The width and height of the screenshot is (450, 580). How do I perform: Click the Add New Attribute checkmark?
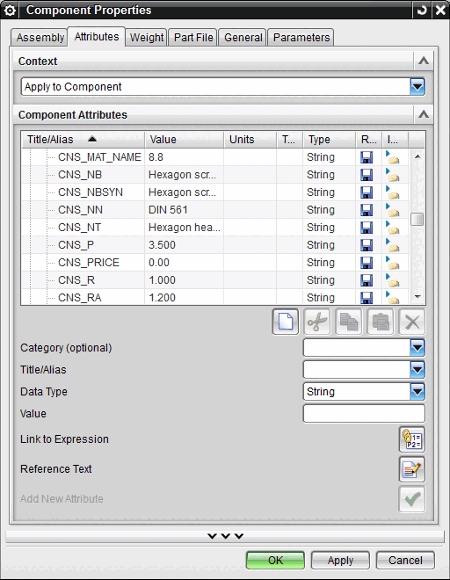[x=412, y=499]
